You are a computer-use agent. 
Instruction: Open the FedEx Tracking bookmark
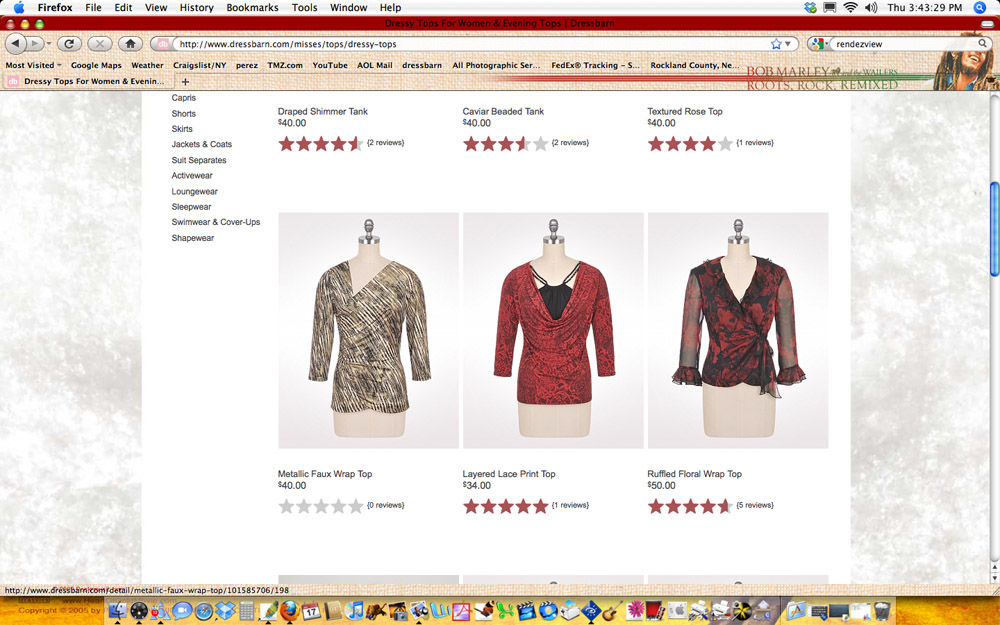tap(595, 65)
